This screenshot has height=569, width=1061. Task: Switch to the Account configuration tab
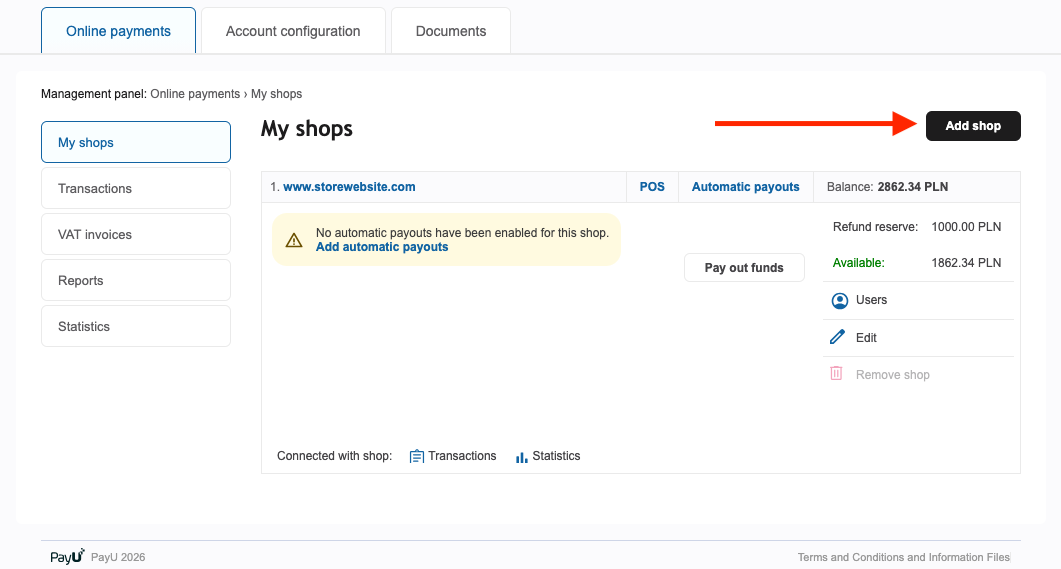click(293, 31)
